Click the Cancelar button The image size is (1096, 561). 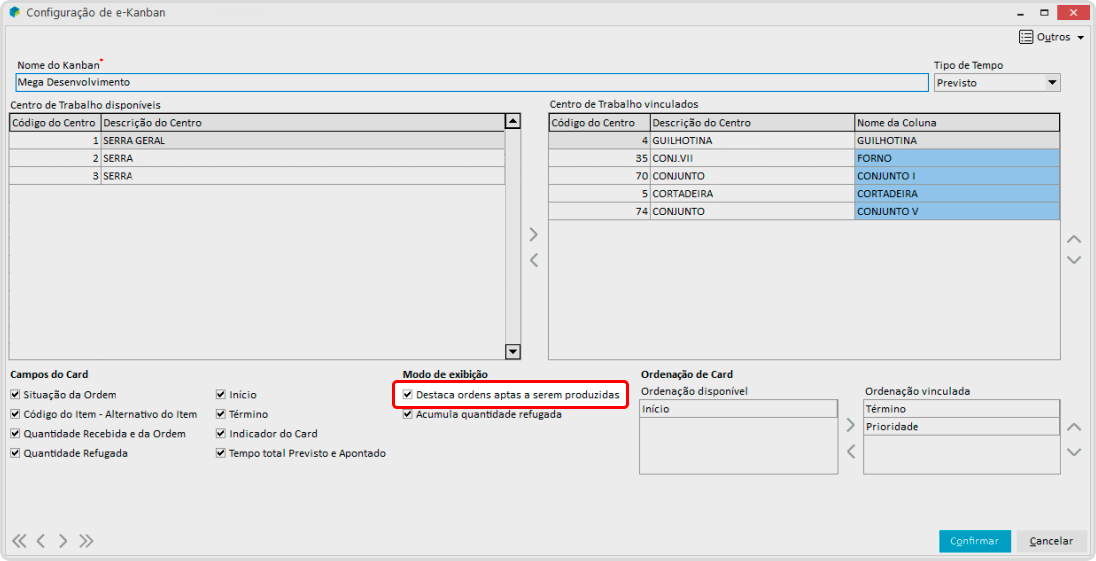(x=1051, y=541)
